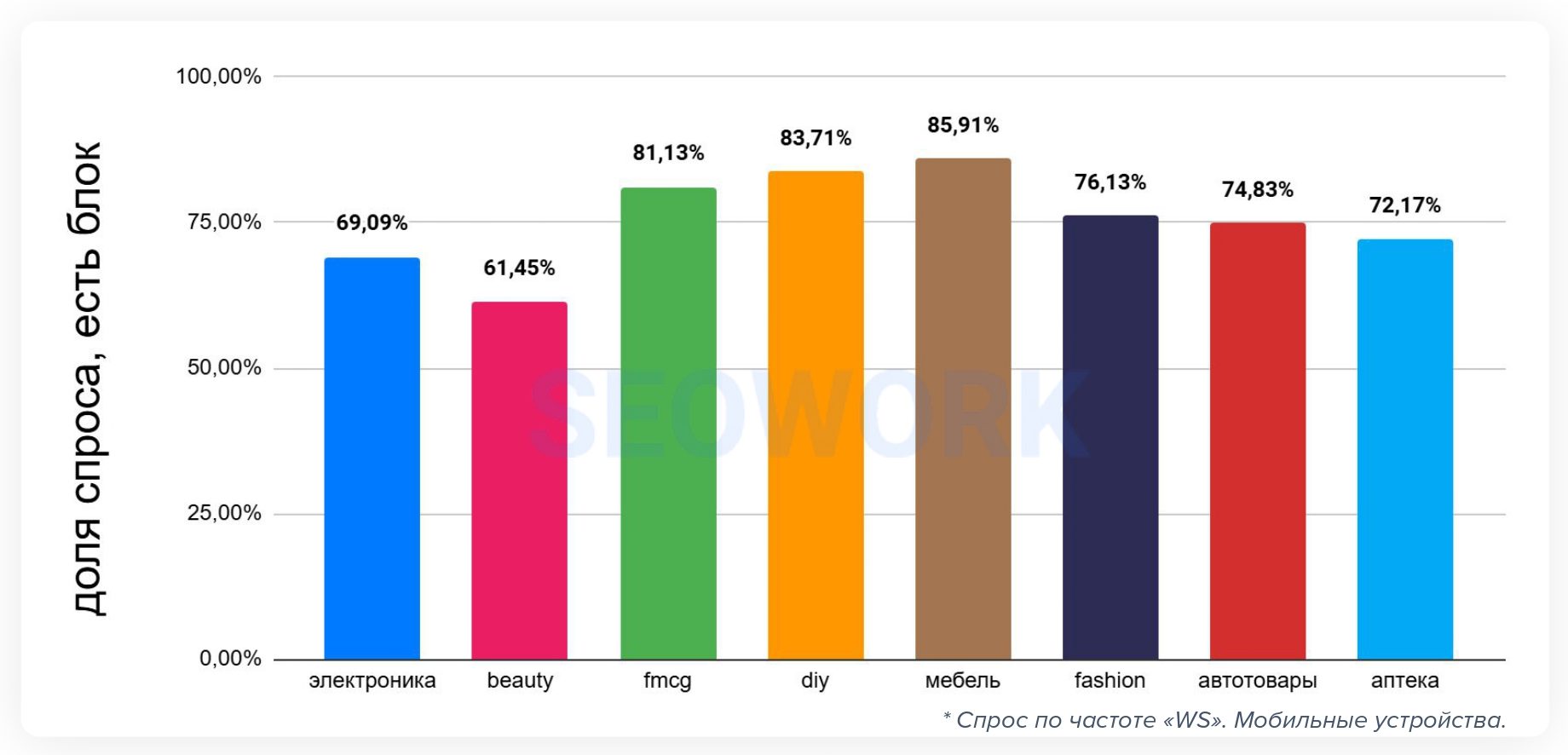Select the dark navy fashion bar
This screenshot has width=1568, height=755.
1110,437
